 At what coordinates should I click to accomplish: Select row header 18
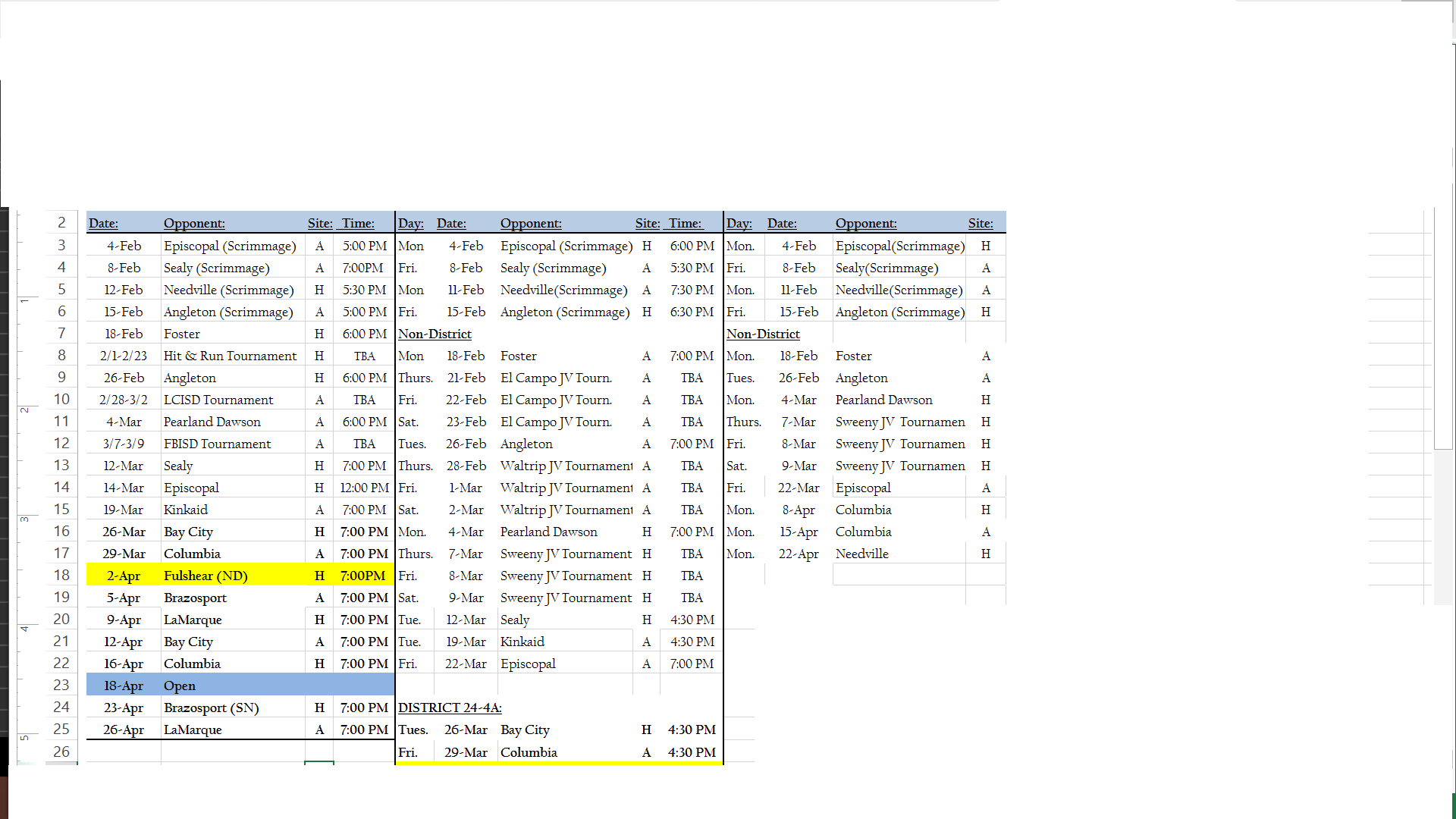(61, 576)
